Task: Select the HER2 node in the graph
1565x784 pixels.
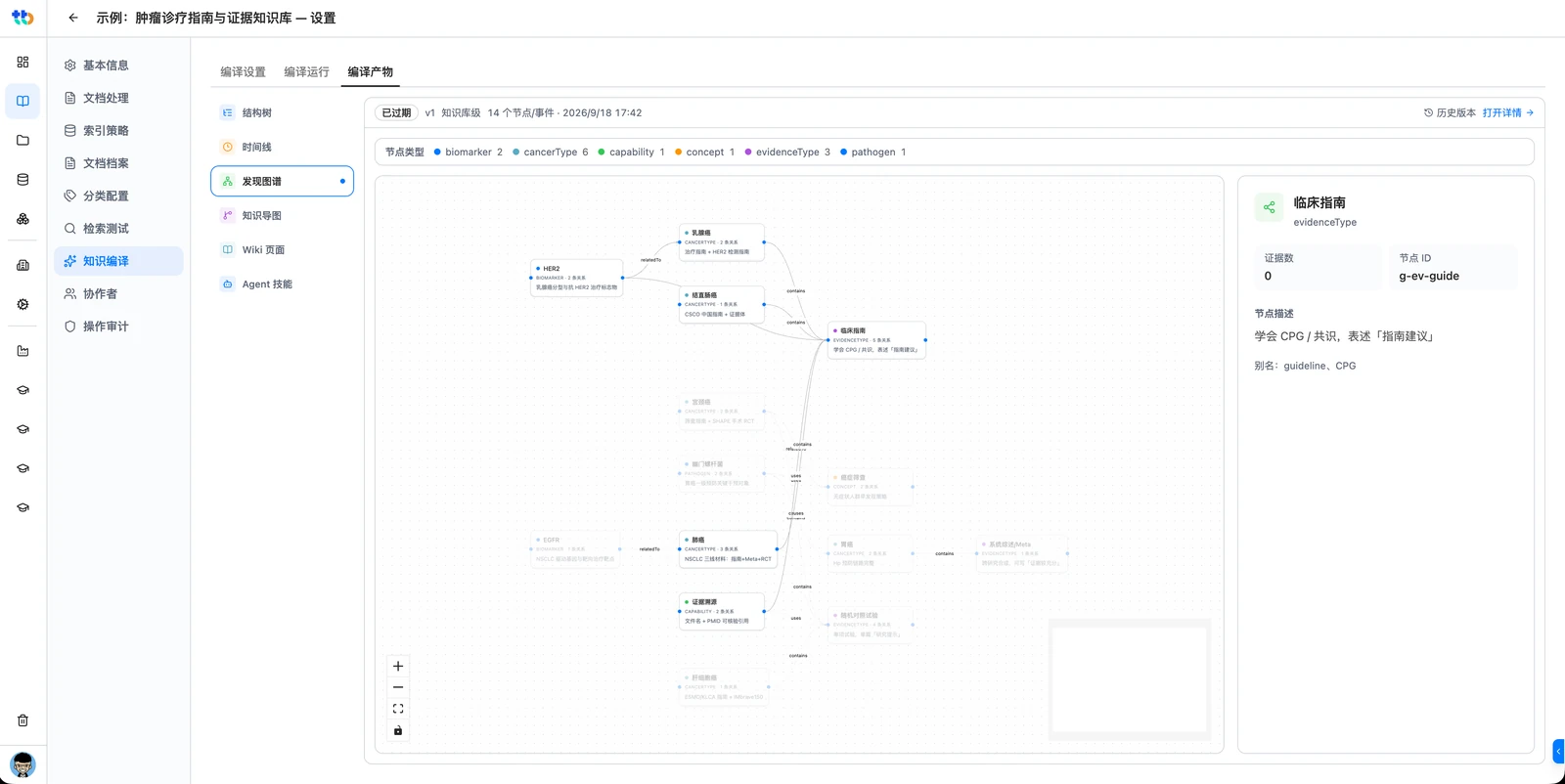Action: tap(576, 278)
